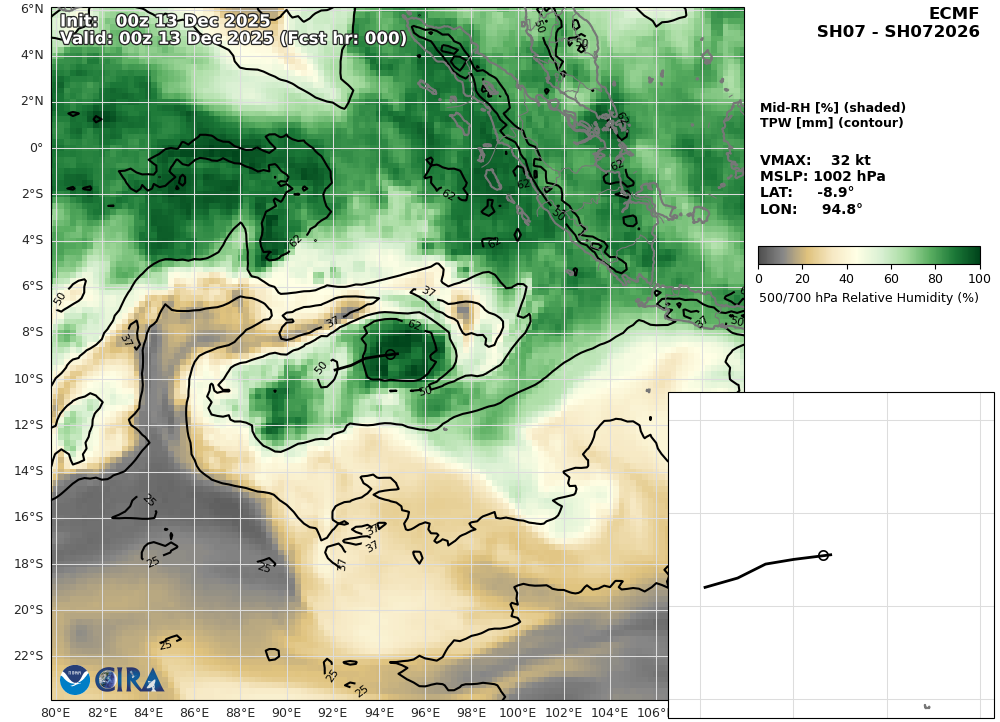Viewport: 1000px width, 722px height.
Task: Click the NOAA circular logo
Action: 75,680
